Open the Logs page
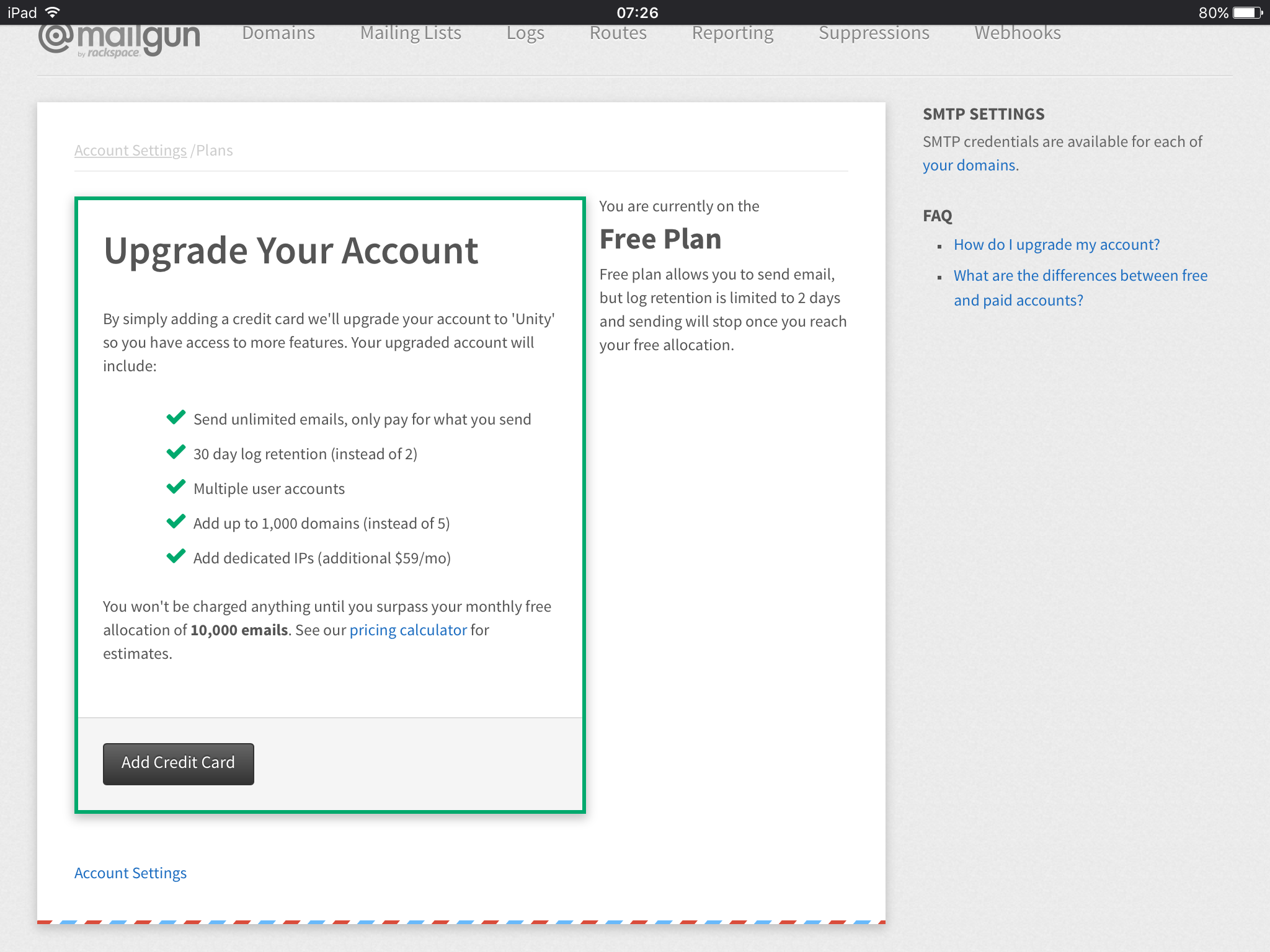This screenshot has width=1270, height=952. click(x=525, y=33)
